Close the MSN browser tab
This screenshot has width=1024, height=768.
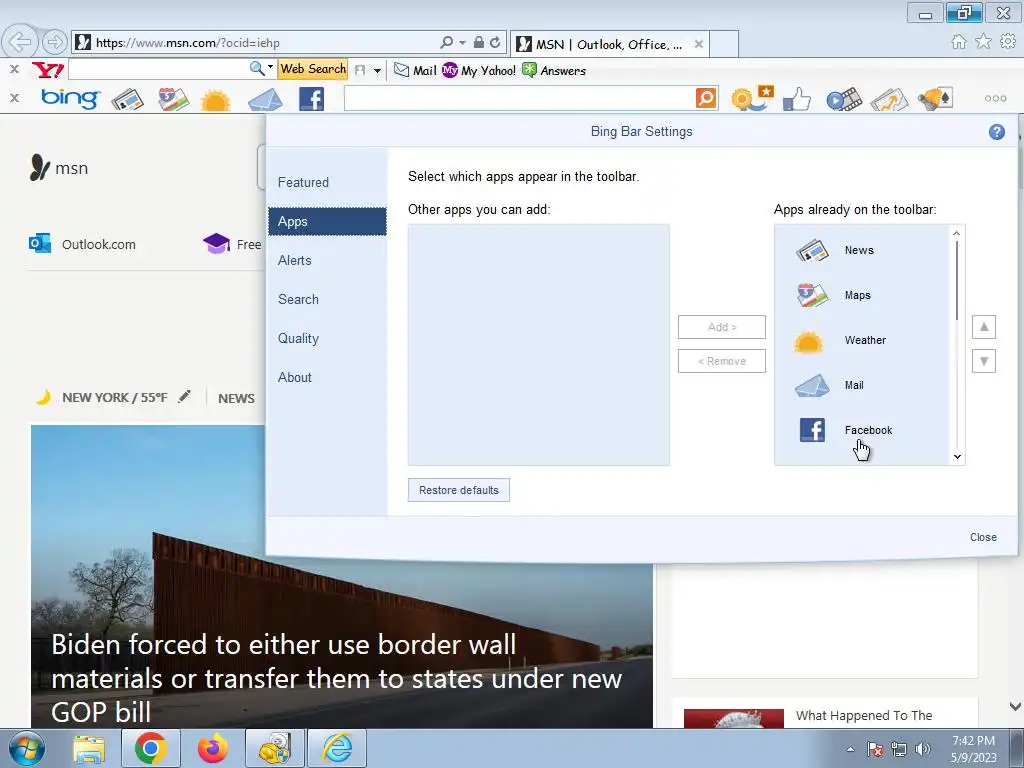coord(699,44)
